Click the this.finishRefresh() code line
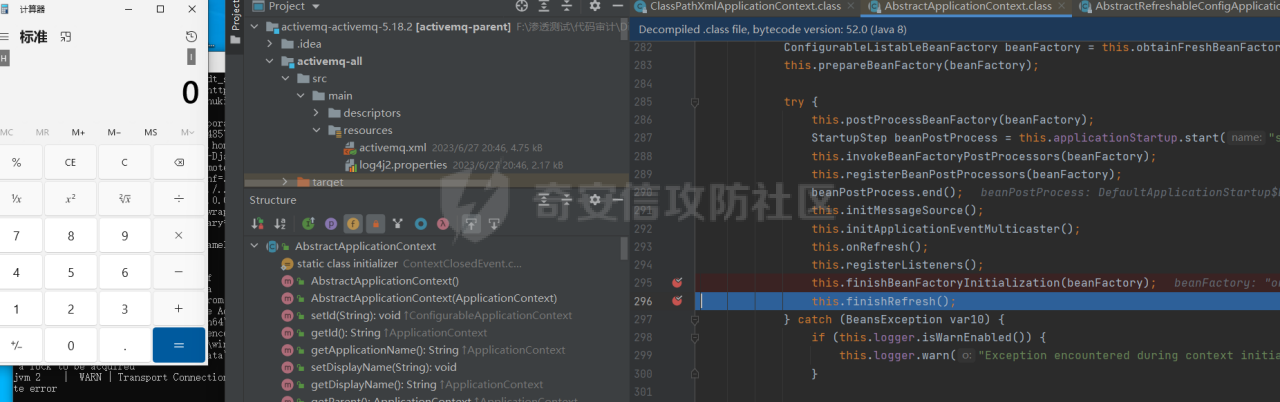 pos(884,301)
